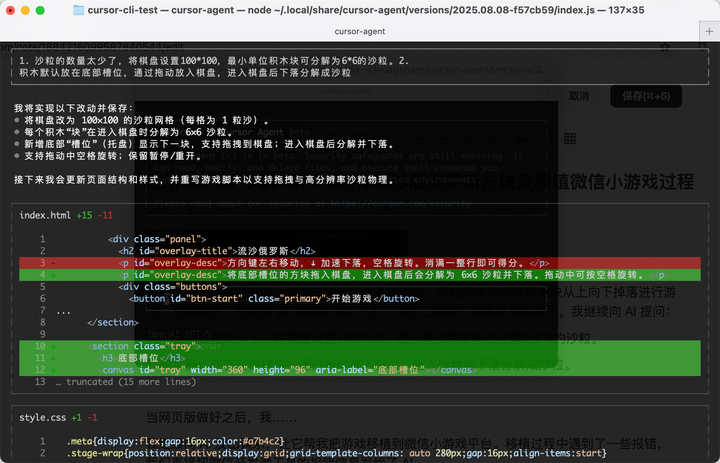Click the .stage-wrap CSS line
The image size is (720, 463).
337,453
